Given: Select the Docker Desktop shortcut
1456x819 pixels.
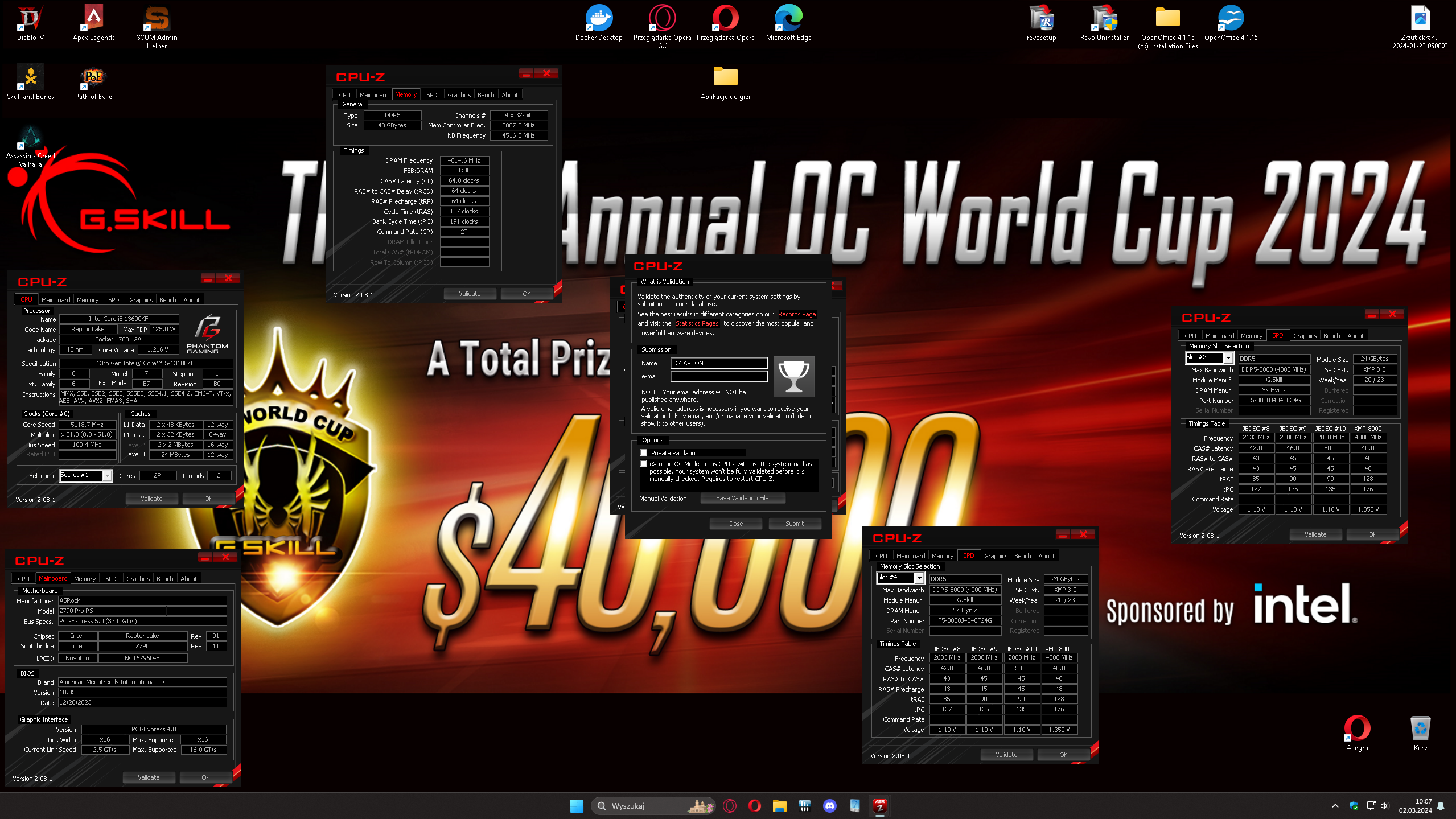Looking at the screenshot, I should point(599,23).
